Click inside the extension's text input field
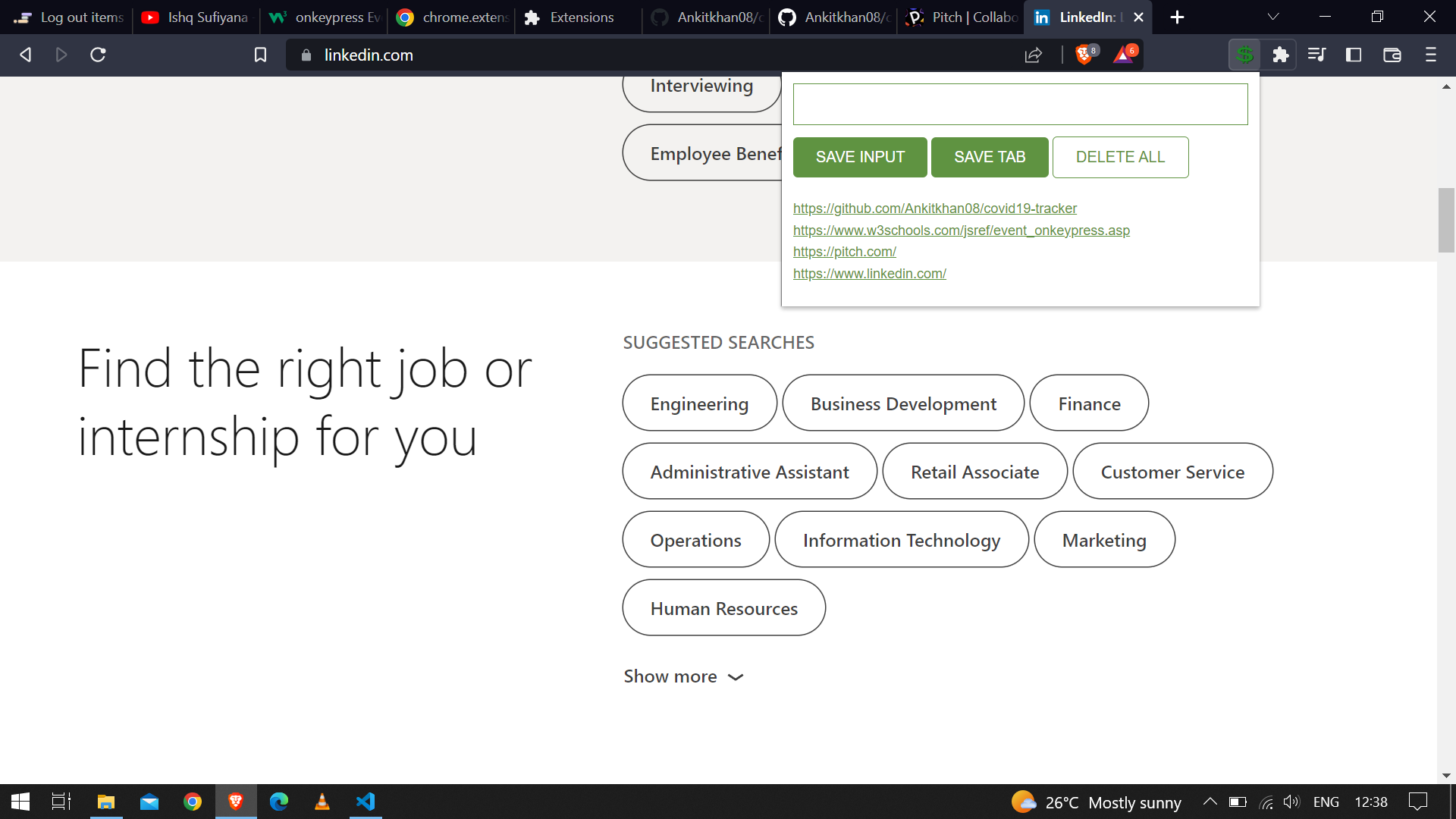 tap(1019, 104)
